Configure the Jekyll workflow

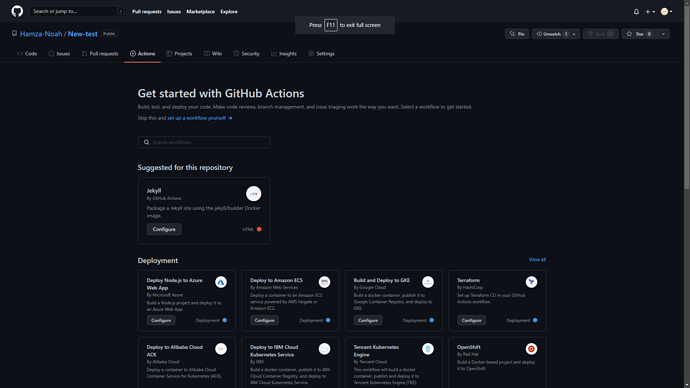tap(164, 229)
